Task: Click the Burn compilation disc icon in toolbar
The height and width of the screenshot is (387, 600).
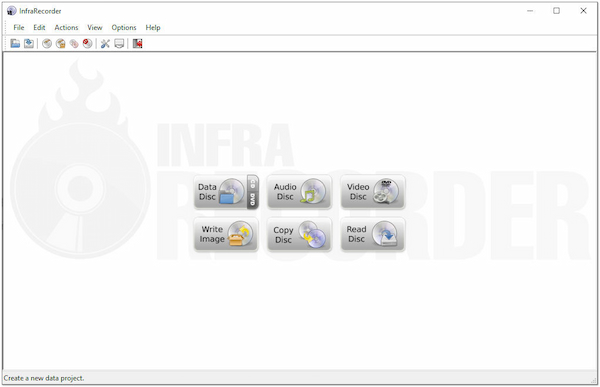Action: 47,44
